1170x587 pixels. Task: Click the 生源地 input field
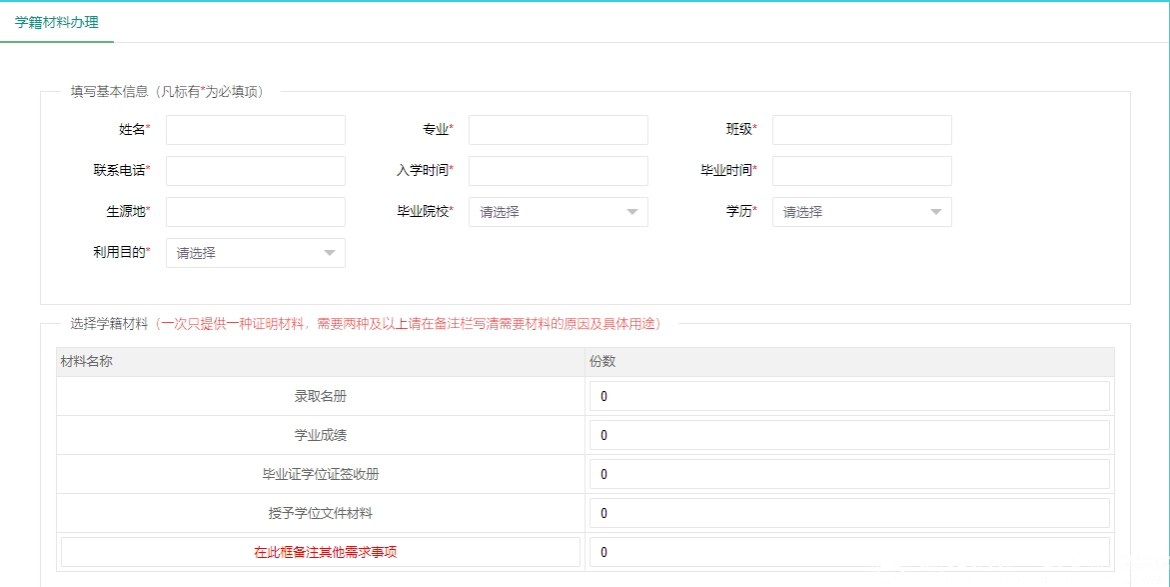(x=255, y=212)
